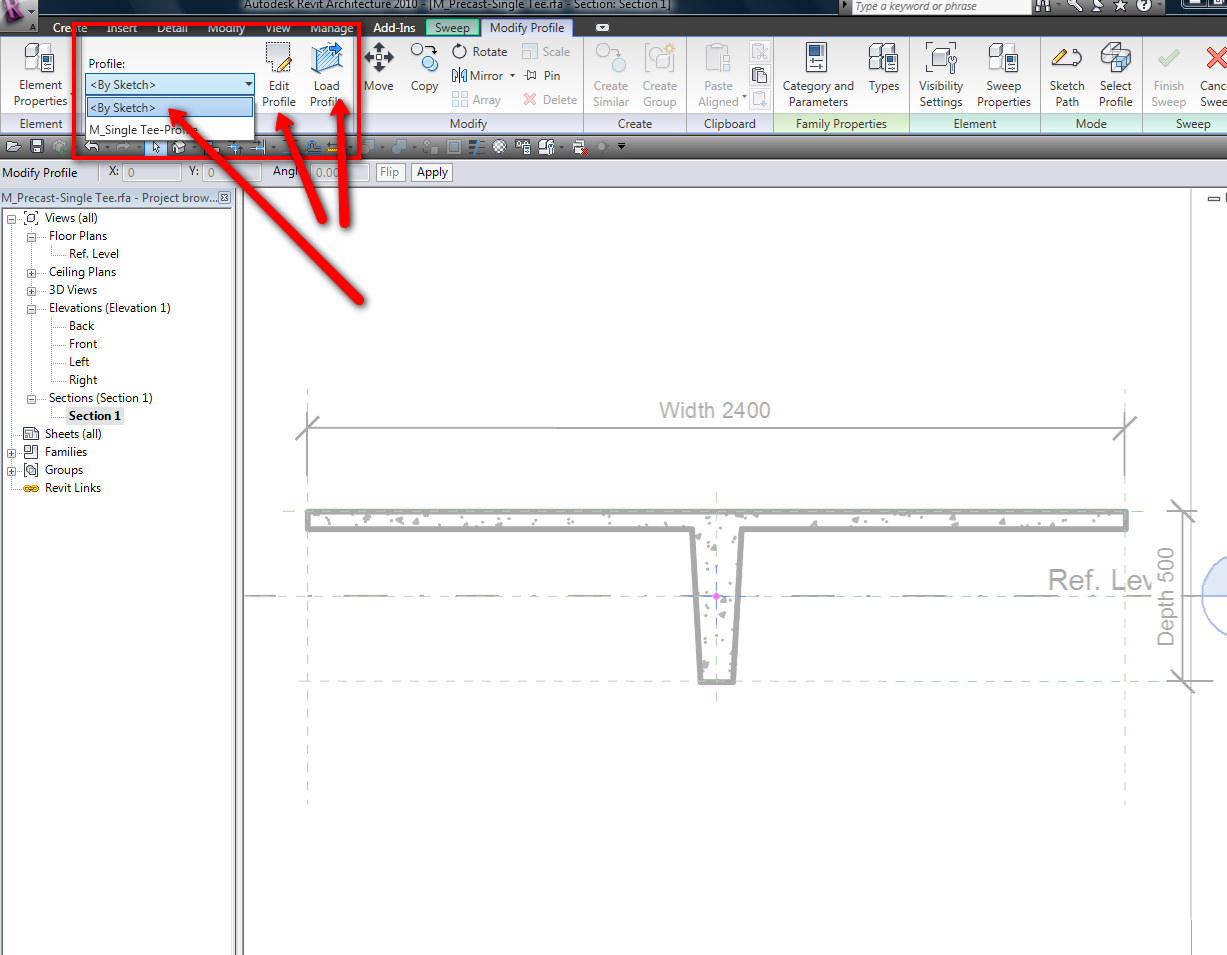This screenshot has height=955, width=1227.
Task: Open the Left elevation view
Action: pos(79,362)
